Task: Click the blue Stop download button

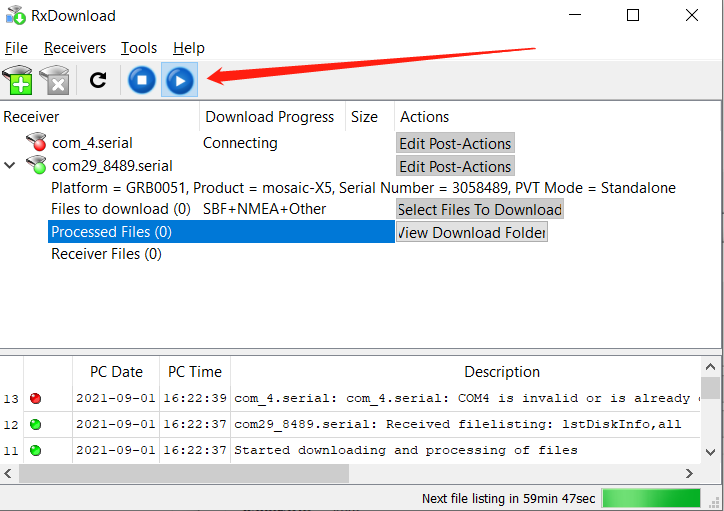Action: pos(142,80)
